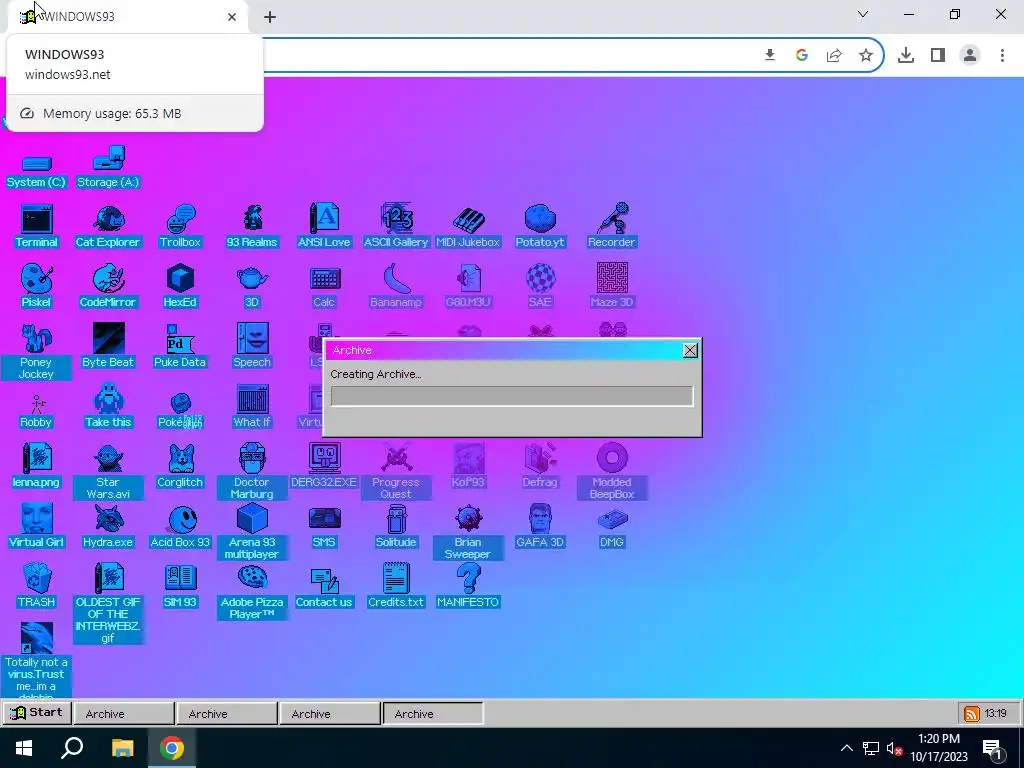
Task: Select the third Archive taskbar item
Action: (330, 714)
